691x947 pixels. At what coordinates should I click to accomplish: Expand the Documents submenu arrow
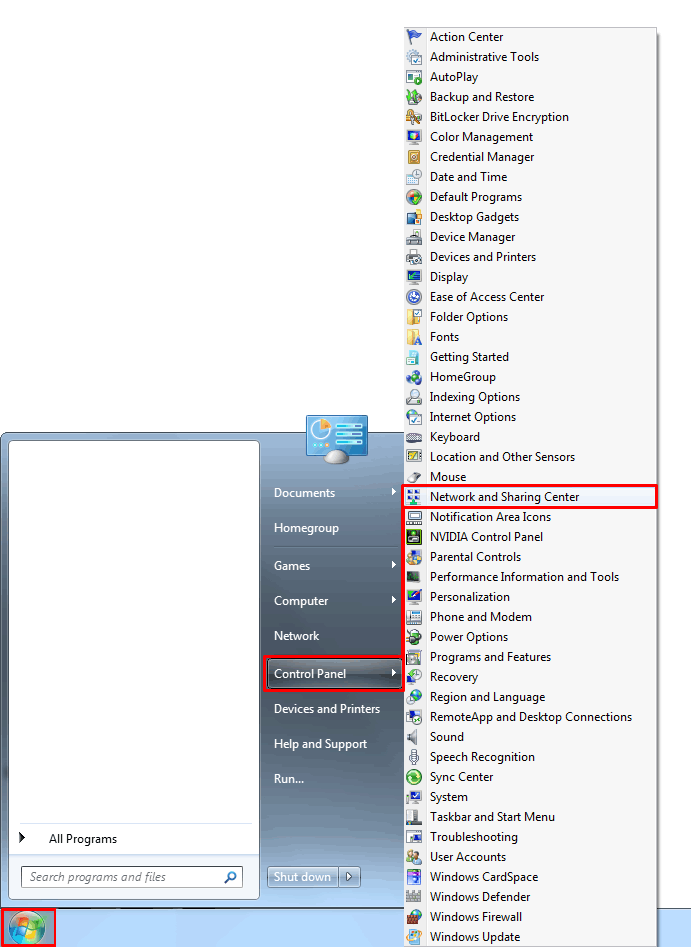pyautogui.click(x=394, y=492)
